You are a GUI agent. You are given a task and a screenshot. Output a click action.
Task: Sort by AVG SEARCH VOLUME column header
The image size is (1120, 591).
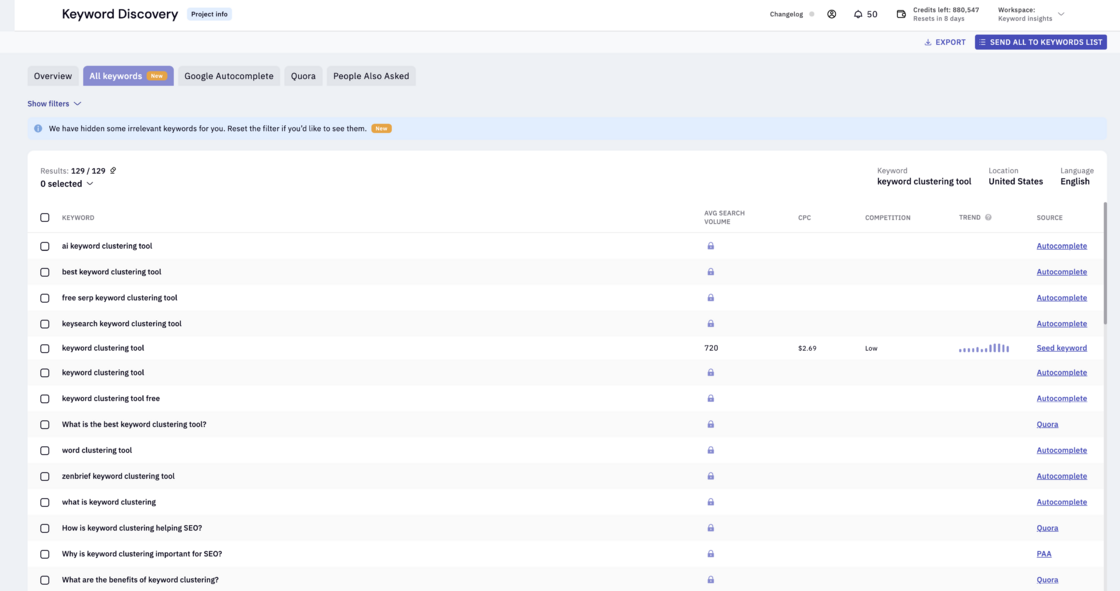pyautogui.click(x=724, y=217)
